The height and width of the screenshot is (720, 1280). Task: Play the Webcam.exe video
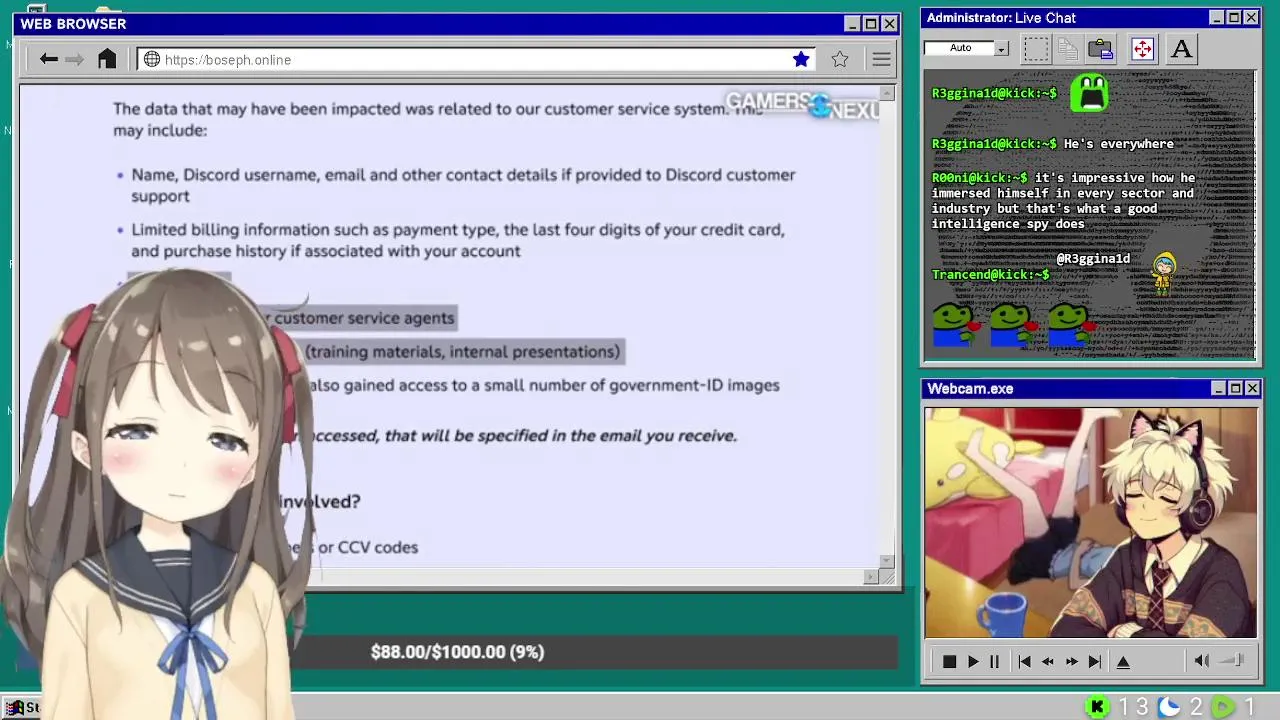[972, 661]
